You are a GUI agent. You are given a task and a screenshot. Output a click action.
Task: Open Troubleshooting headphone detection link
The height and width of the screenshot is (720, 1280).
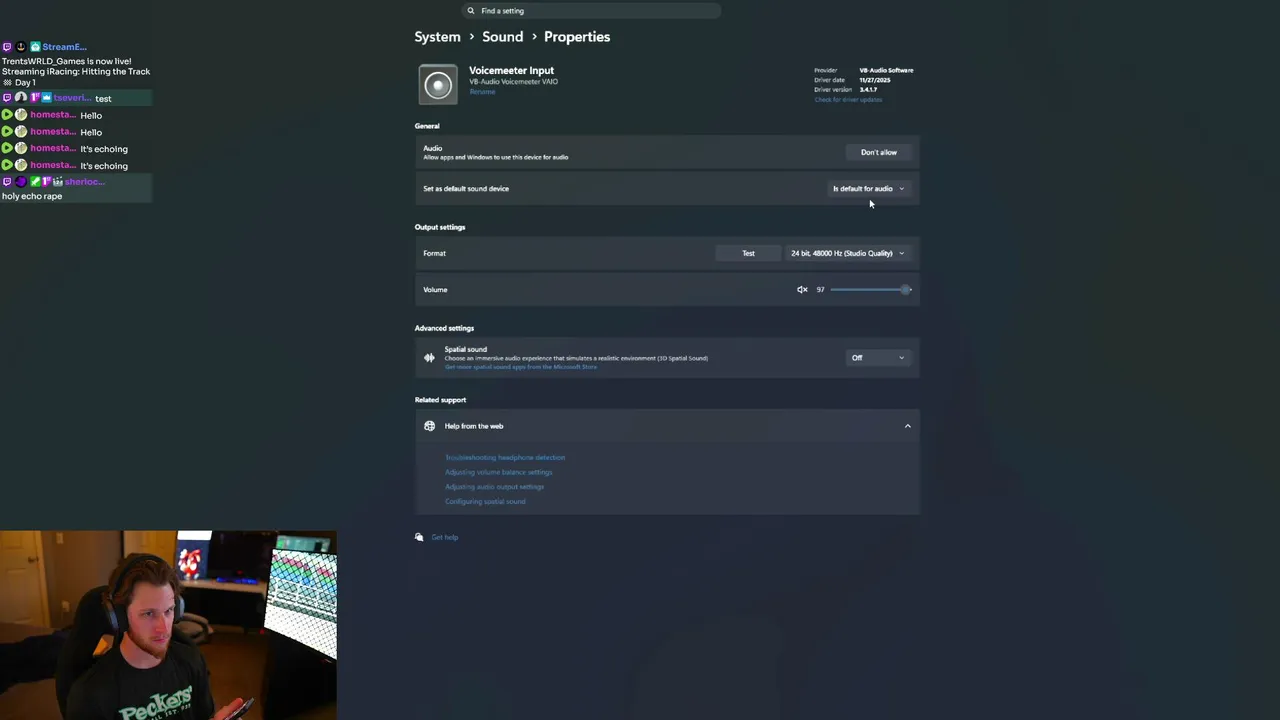505,457
